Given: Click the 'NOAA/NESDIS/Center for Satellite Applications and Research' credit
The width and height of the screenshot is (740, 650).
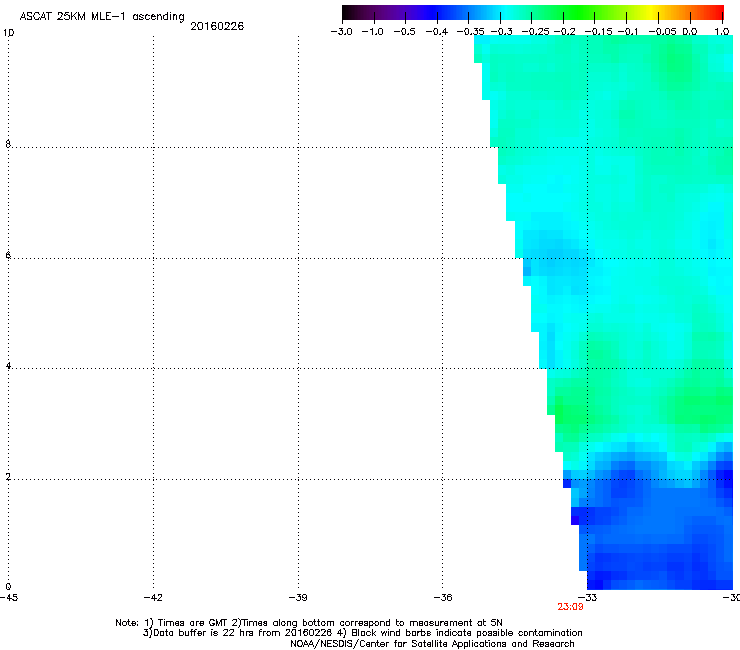Looking at the screenshot, I should [432, 644].
